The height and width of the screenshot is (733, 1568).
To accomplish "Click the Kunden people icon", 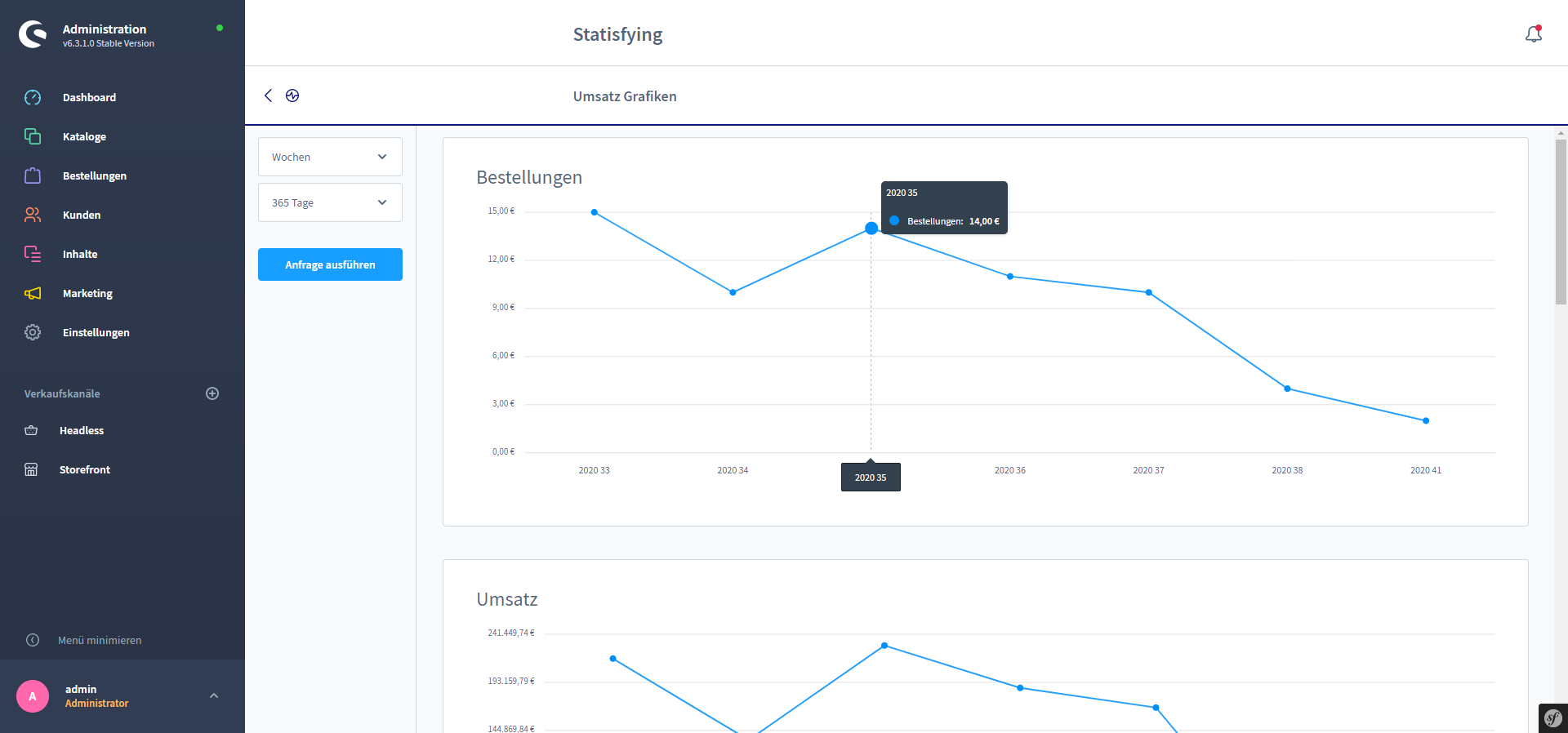I will pos(33,215).
